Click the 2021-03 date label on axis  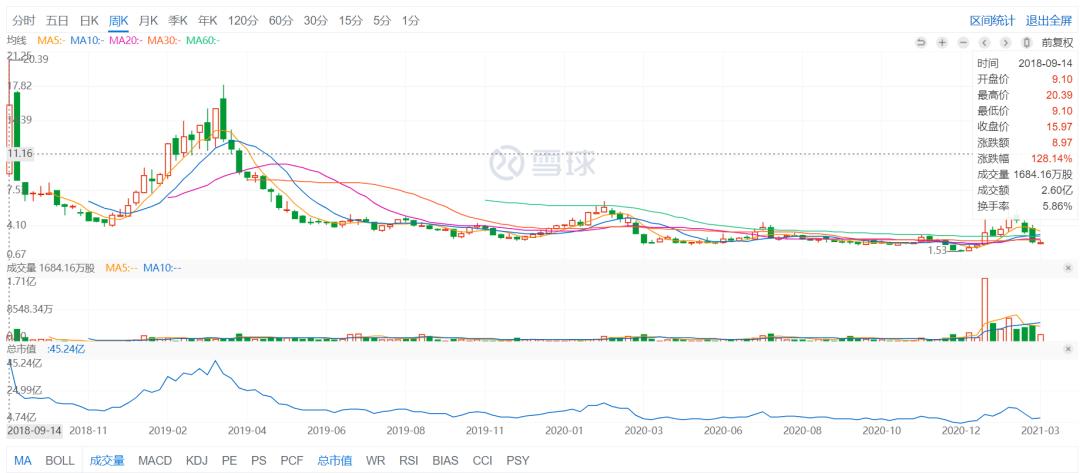coord(1040,430)
